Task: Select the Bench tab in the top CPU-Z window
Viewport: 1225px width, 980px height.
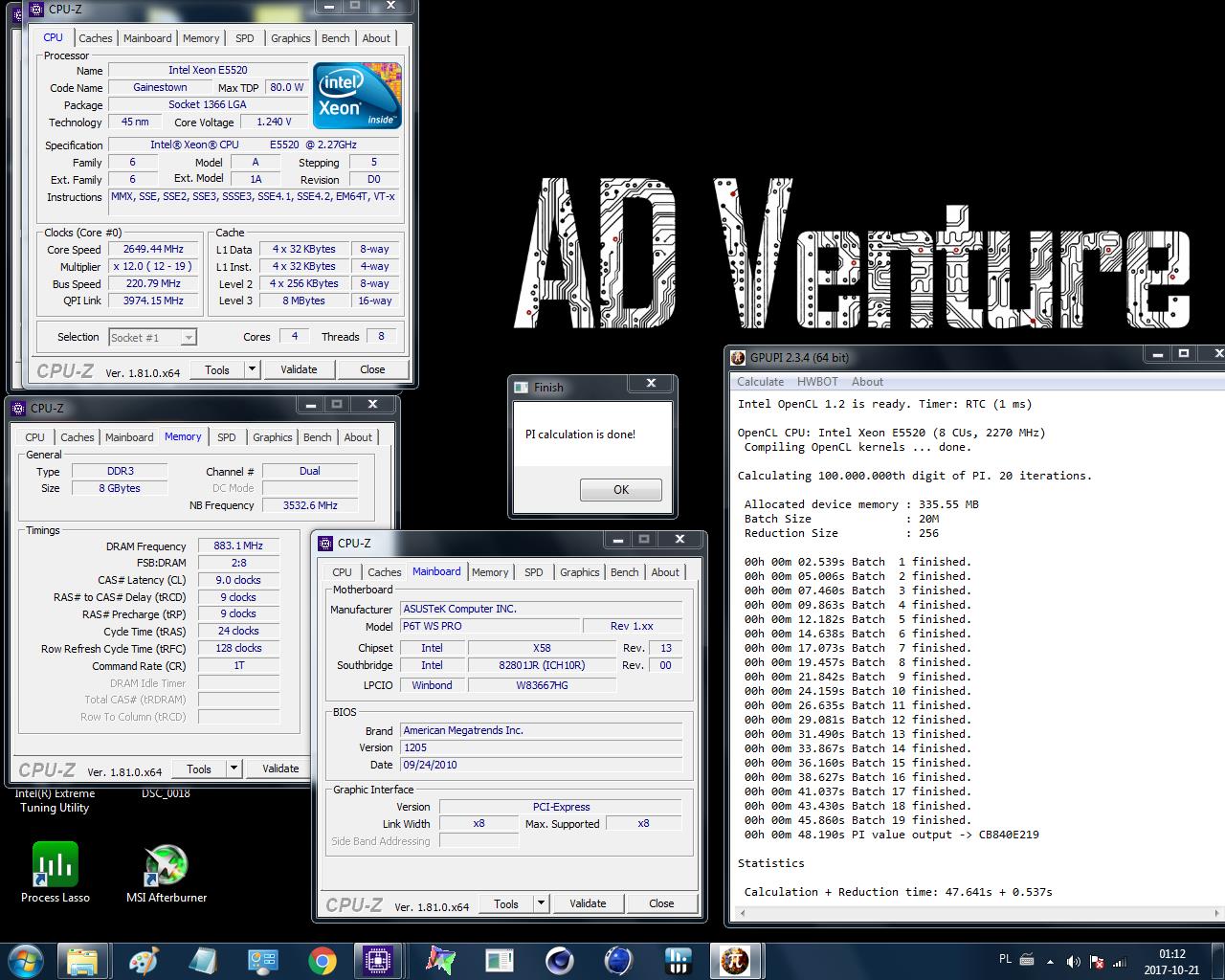Action: pyautogui.click(x=335, y=38)
